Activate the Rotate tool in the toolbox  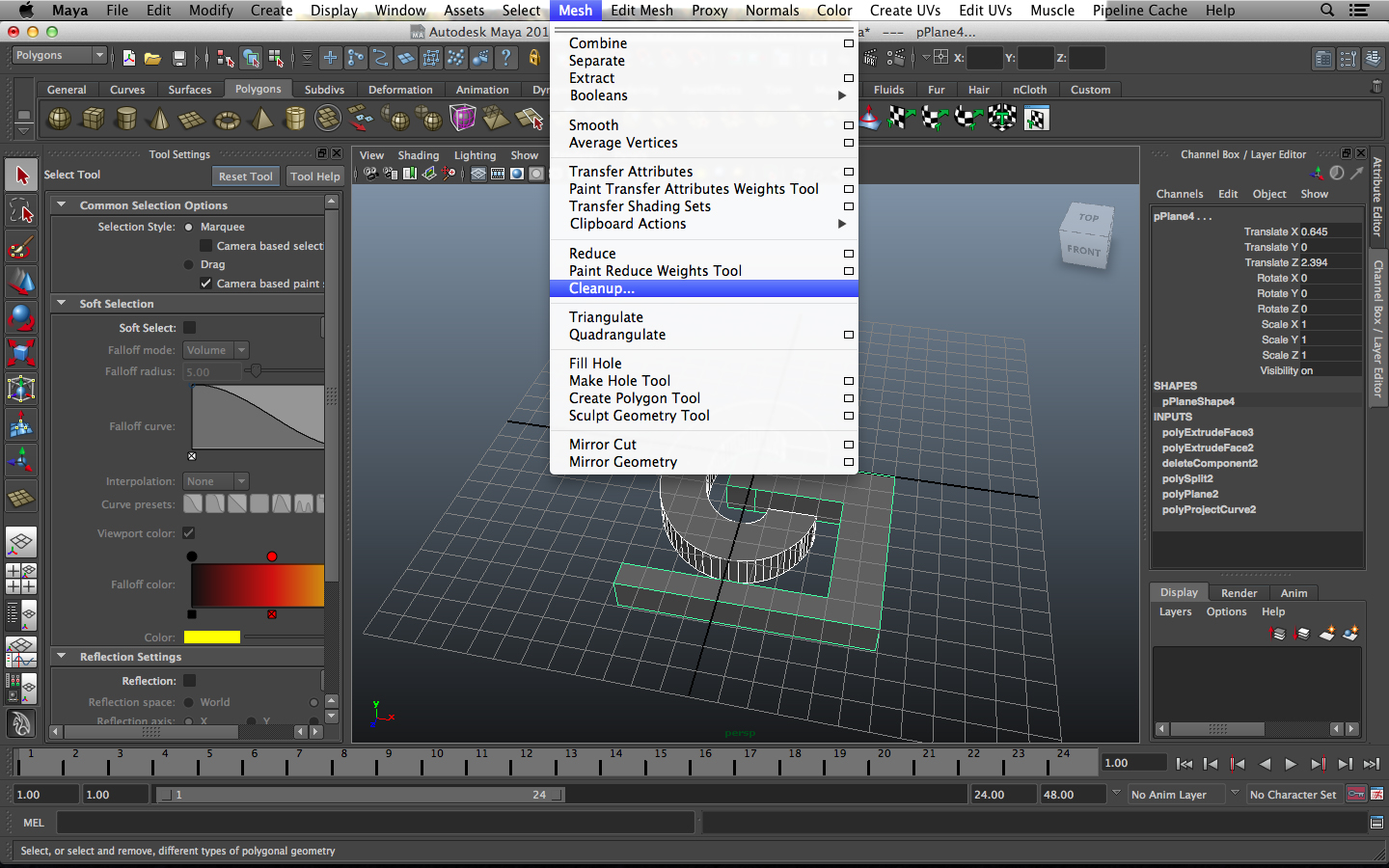(x=21, y=317)
